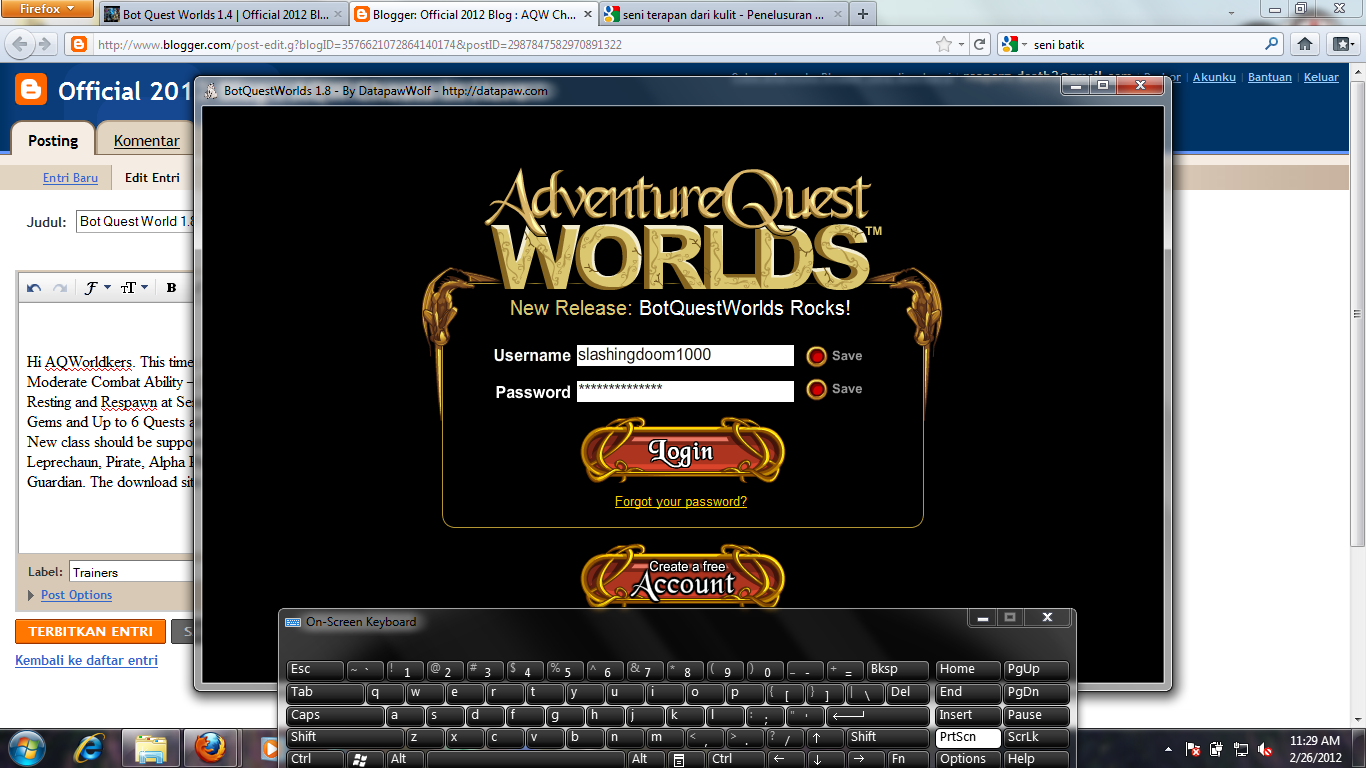Click the muted volume tray icon

1265,749
